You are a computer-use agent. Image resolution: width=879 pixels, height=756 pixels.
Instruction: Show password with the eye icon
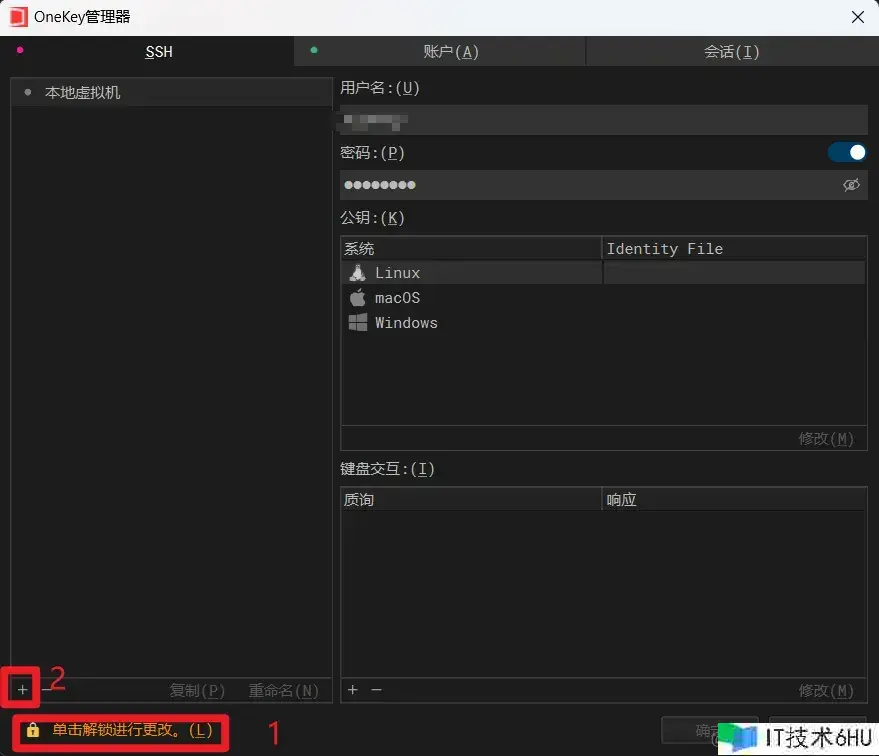click(x=851, y=185)
